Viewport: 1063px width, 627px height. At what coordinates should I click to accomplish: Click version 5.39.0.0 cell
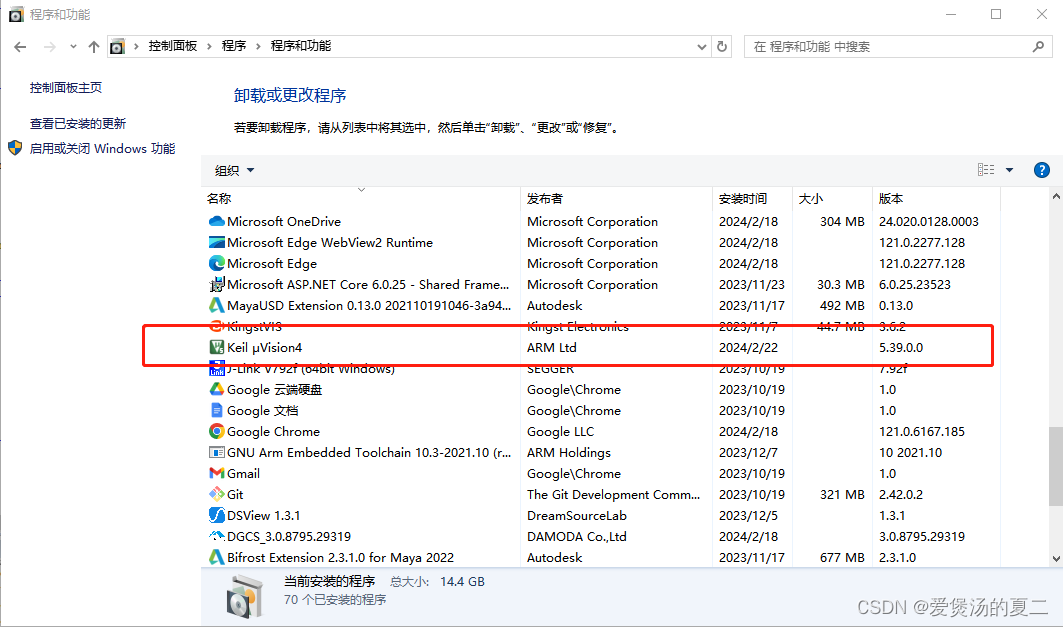901,348
